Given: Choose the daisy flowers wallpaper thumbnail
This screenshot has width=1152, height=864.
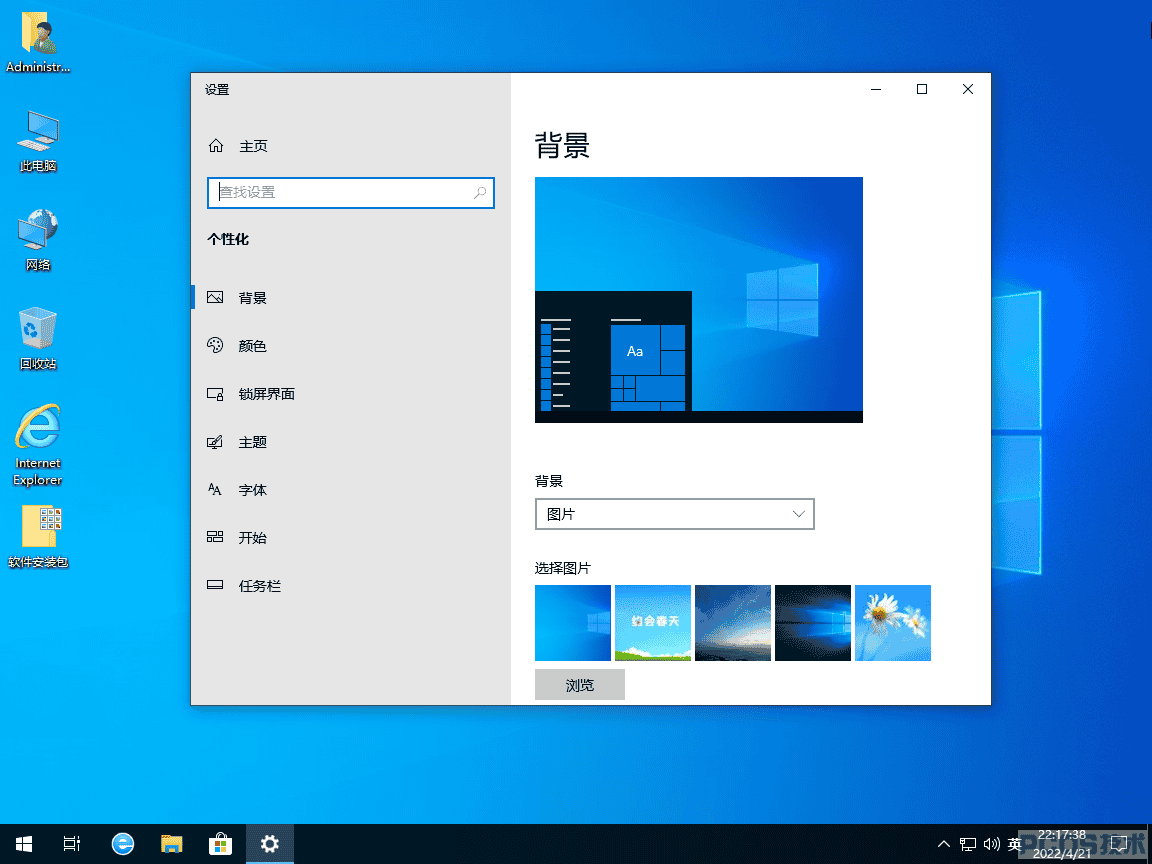Looking at the screenshot, I should (x=893, y=623).
